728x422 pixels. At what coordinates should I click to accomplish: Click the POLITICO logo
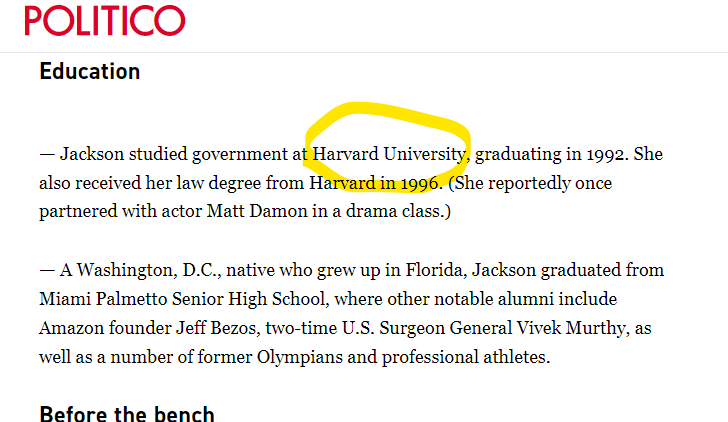[x=105, y=21]
